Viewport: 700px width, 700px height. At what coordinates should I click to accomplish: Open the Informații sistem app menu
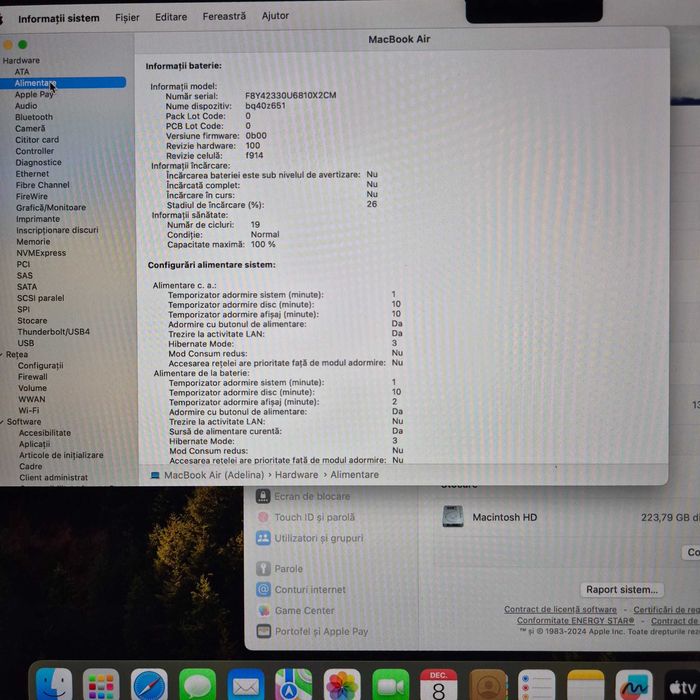(x=58, y=18)
